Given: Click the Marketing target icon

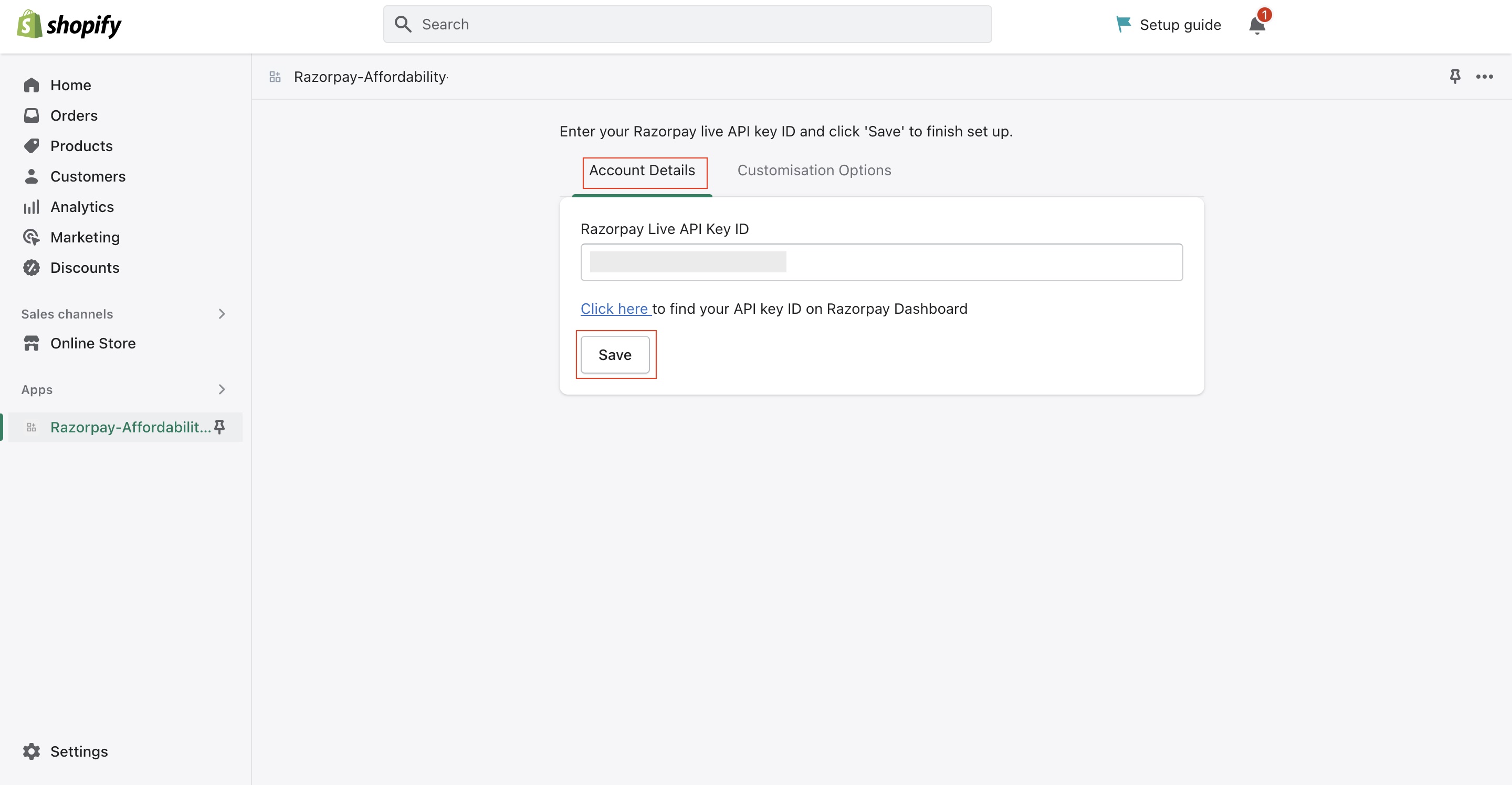Looking at the screenshot, I should [31, 238].
